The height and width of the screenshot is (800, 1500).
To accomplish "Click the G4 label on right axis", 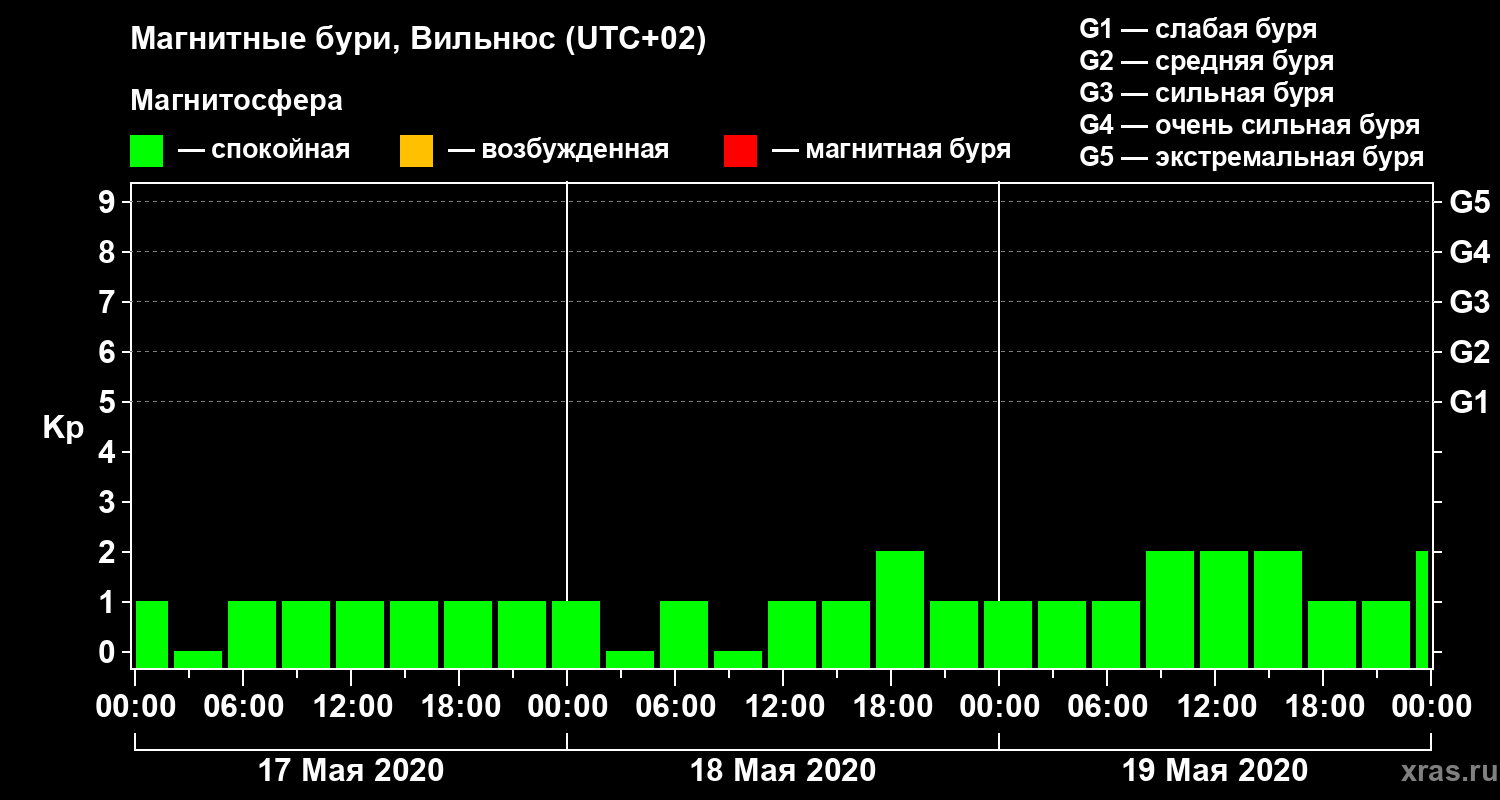I will click(1469, 253).
